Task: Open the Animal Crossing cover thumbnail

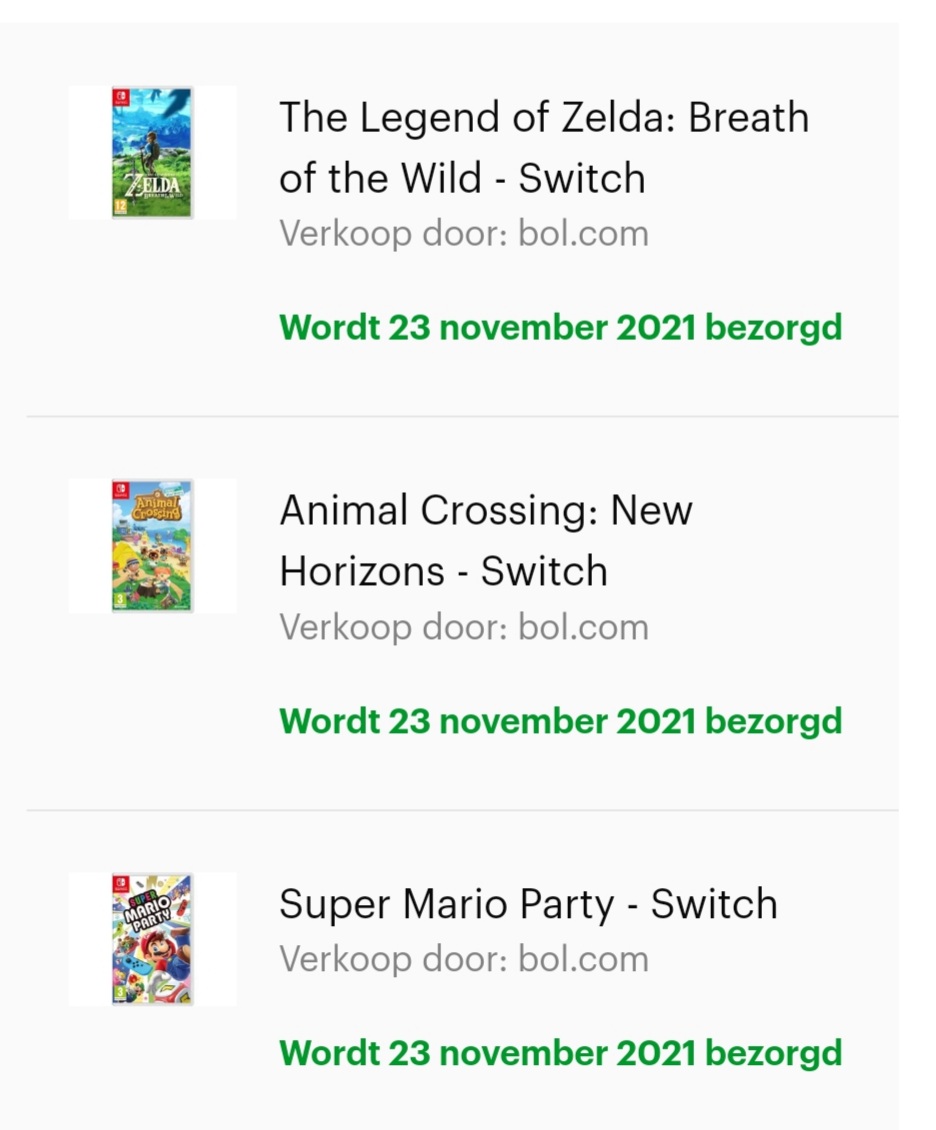Action: (x=152, y=545)
